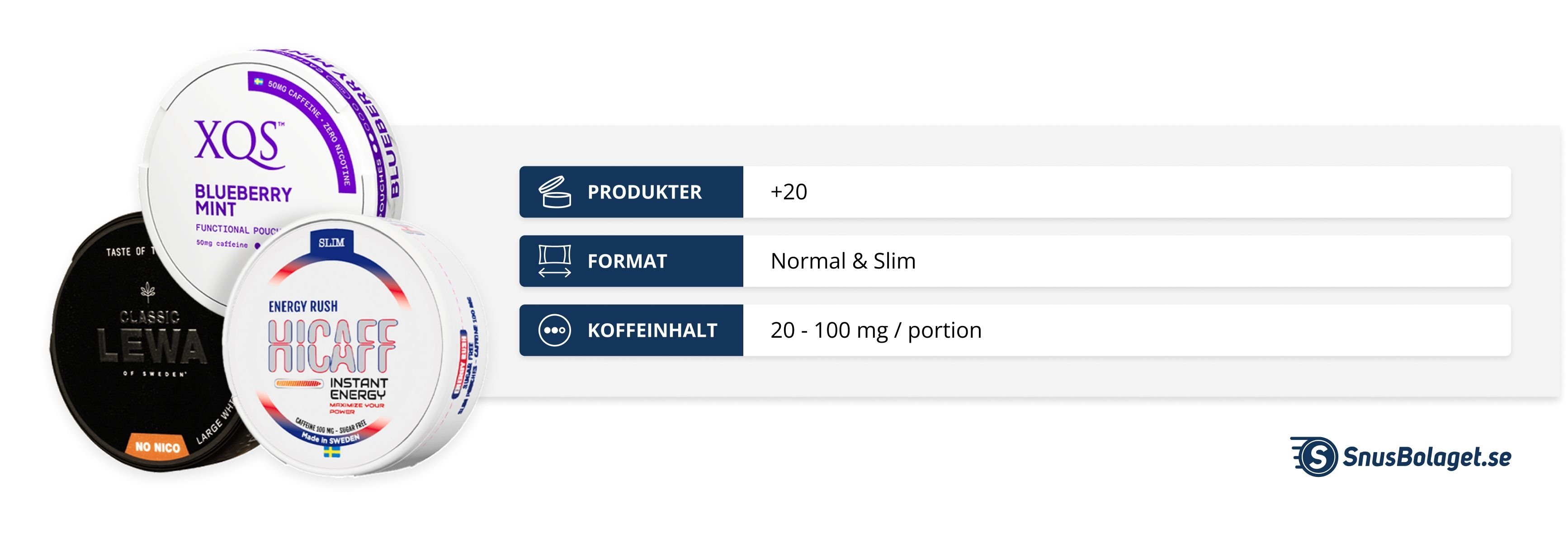Select the FORMAT label

(627, 262)
